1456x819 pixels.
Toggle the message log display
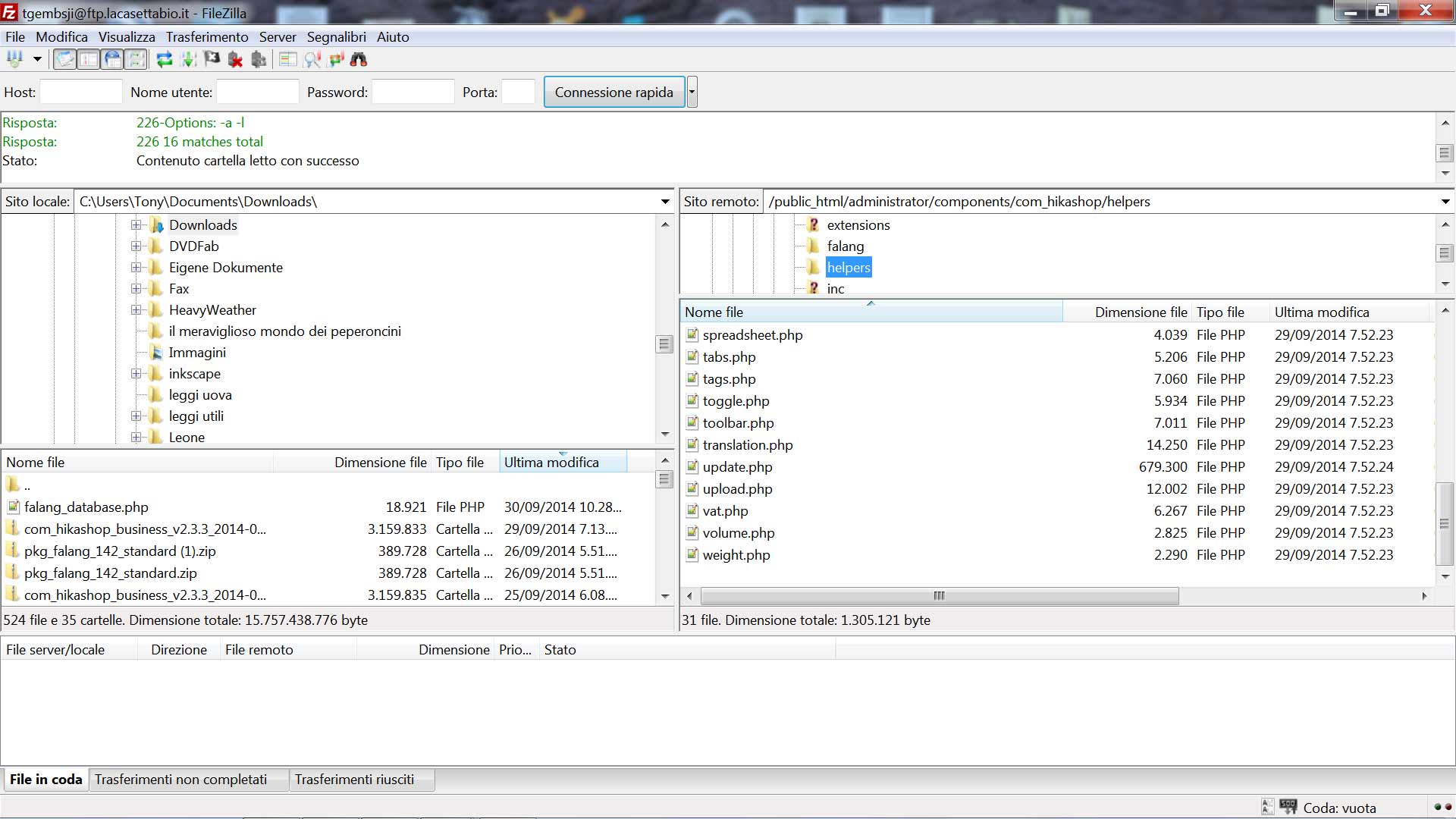point(65,59)
